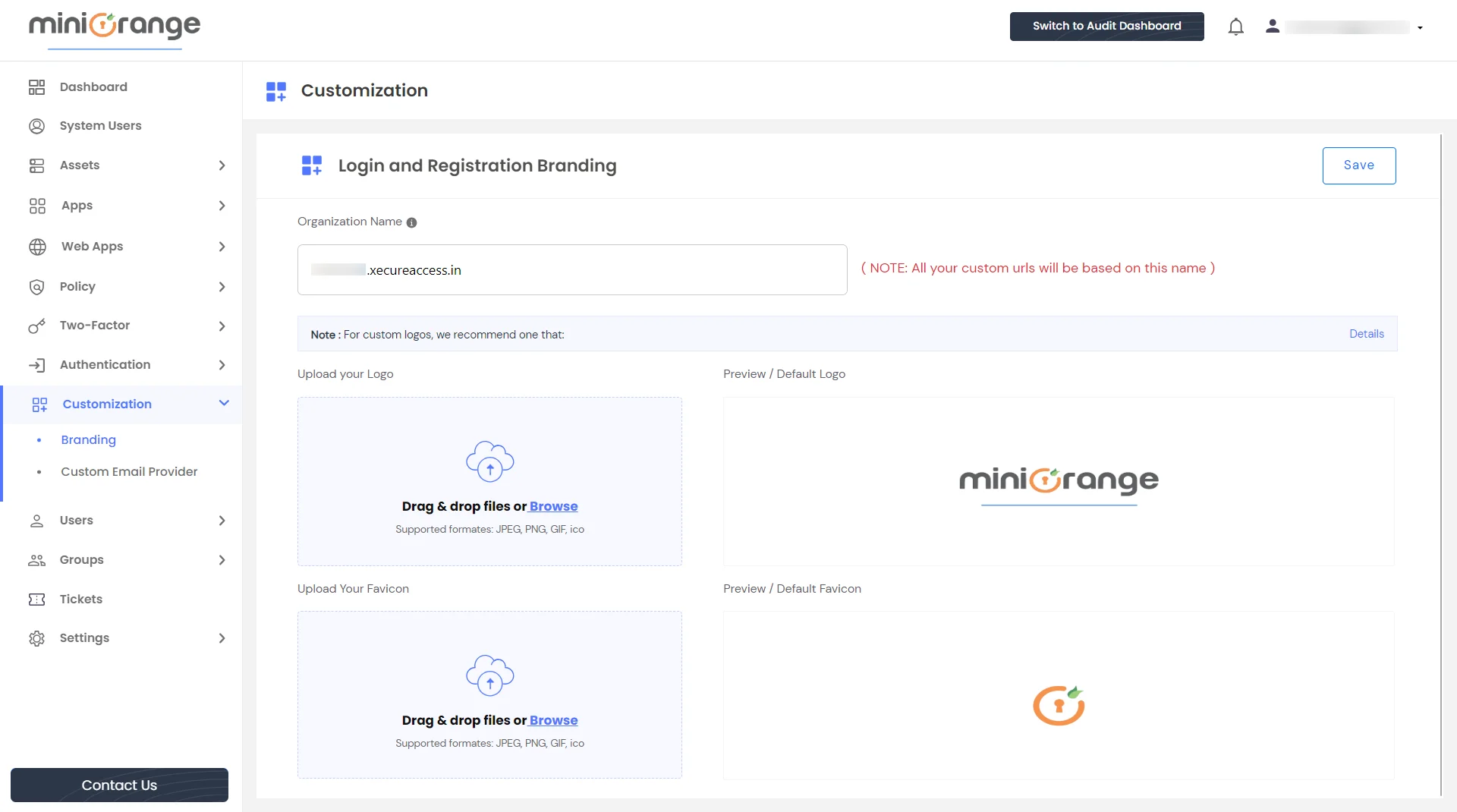The width and height of the screenshot is (1457, 812).
Task: Click the Authentication login arrow icon
Action: (36, 365)
